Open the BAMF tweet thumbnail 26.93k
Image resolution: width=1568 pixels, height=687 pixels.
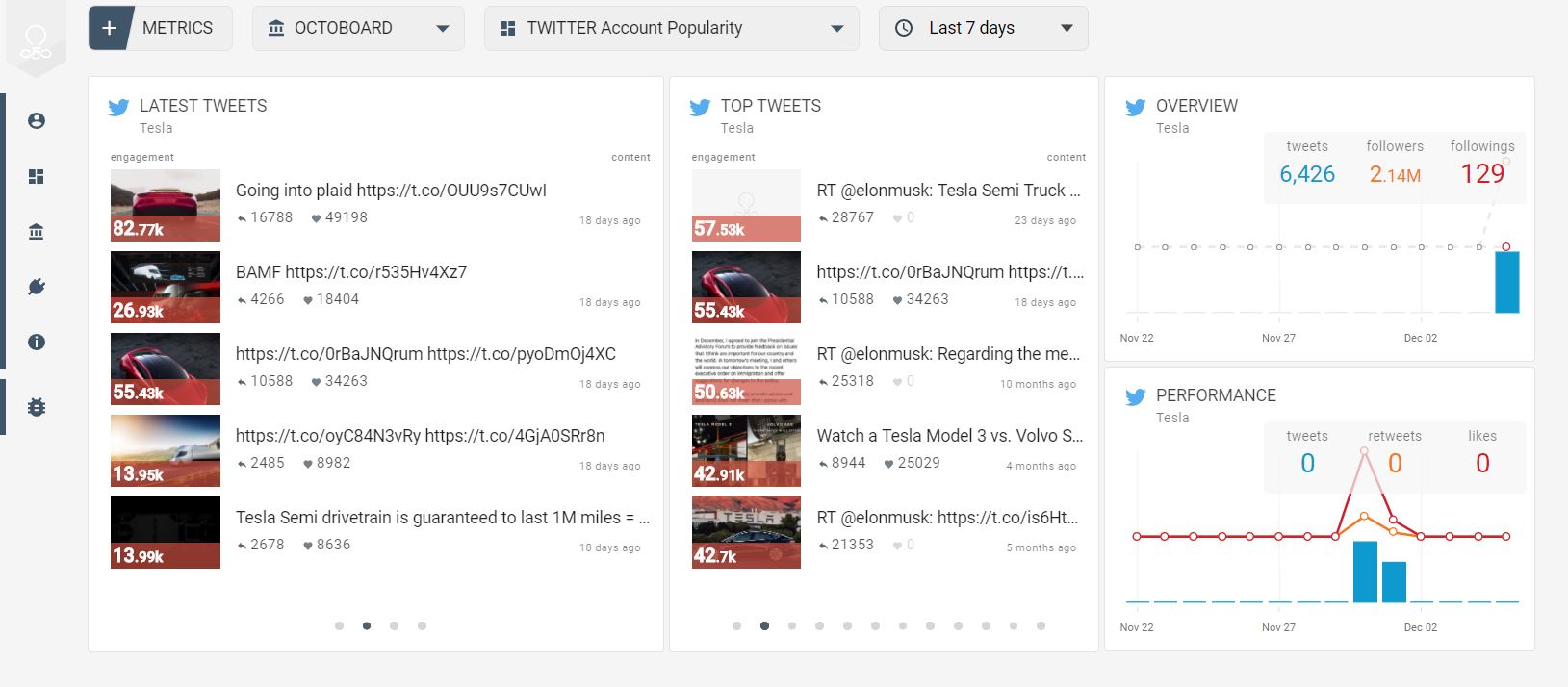tap(166, 287)
